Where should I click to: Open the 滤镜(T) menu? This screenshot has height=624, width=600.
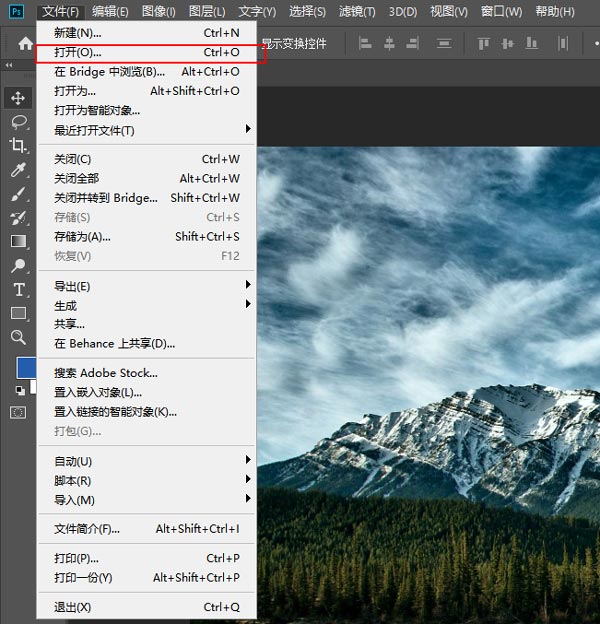tap(355, 12)
